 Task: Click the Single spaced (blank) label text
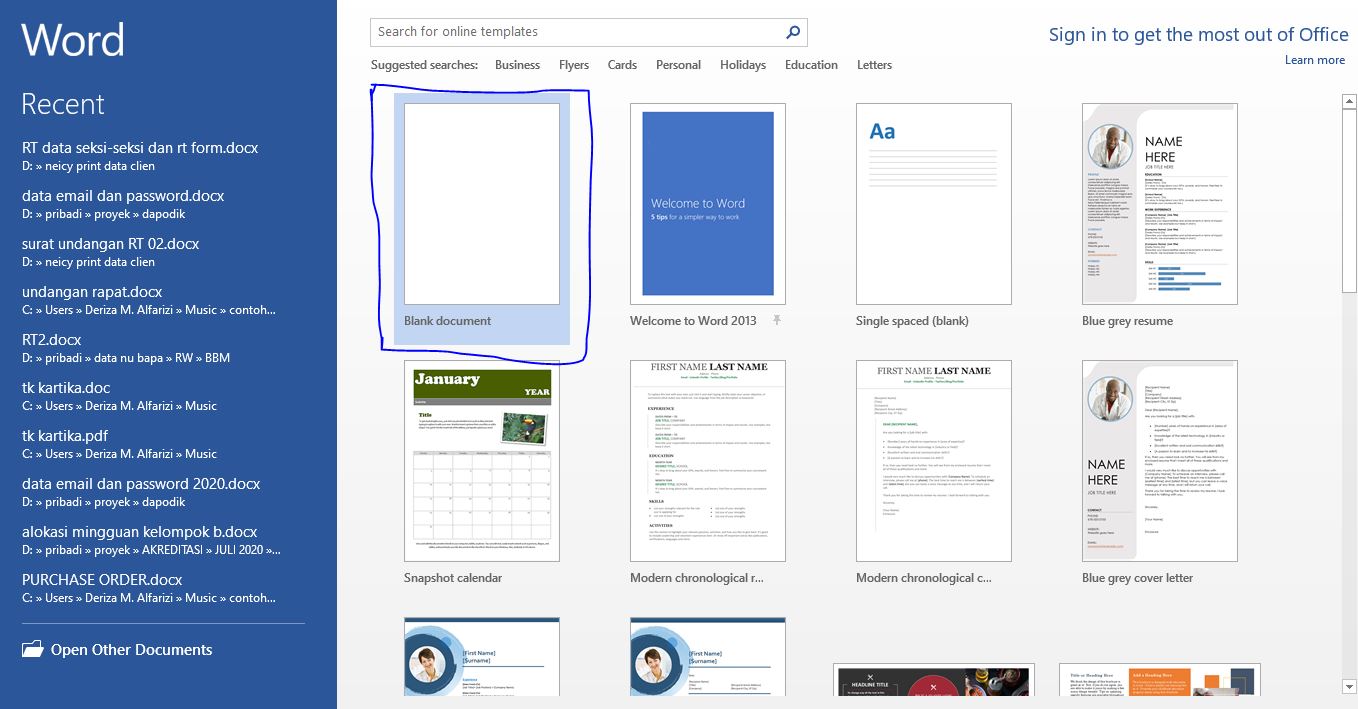coord(912,321)
